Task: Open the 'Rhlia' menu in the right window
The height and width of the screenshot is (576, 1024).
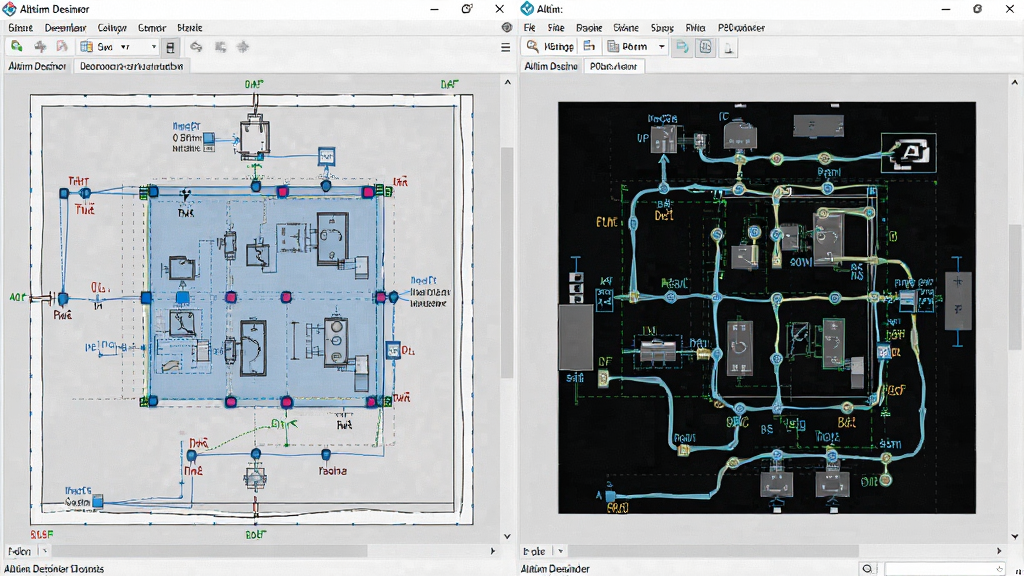Action: pyautogui.click(x=696, y=28)
